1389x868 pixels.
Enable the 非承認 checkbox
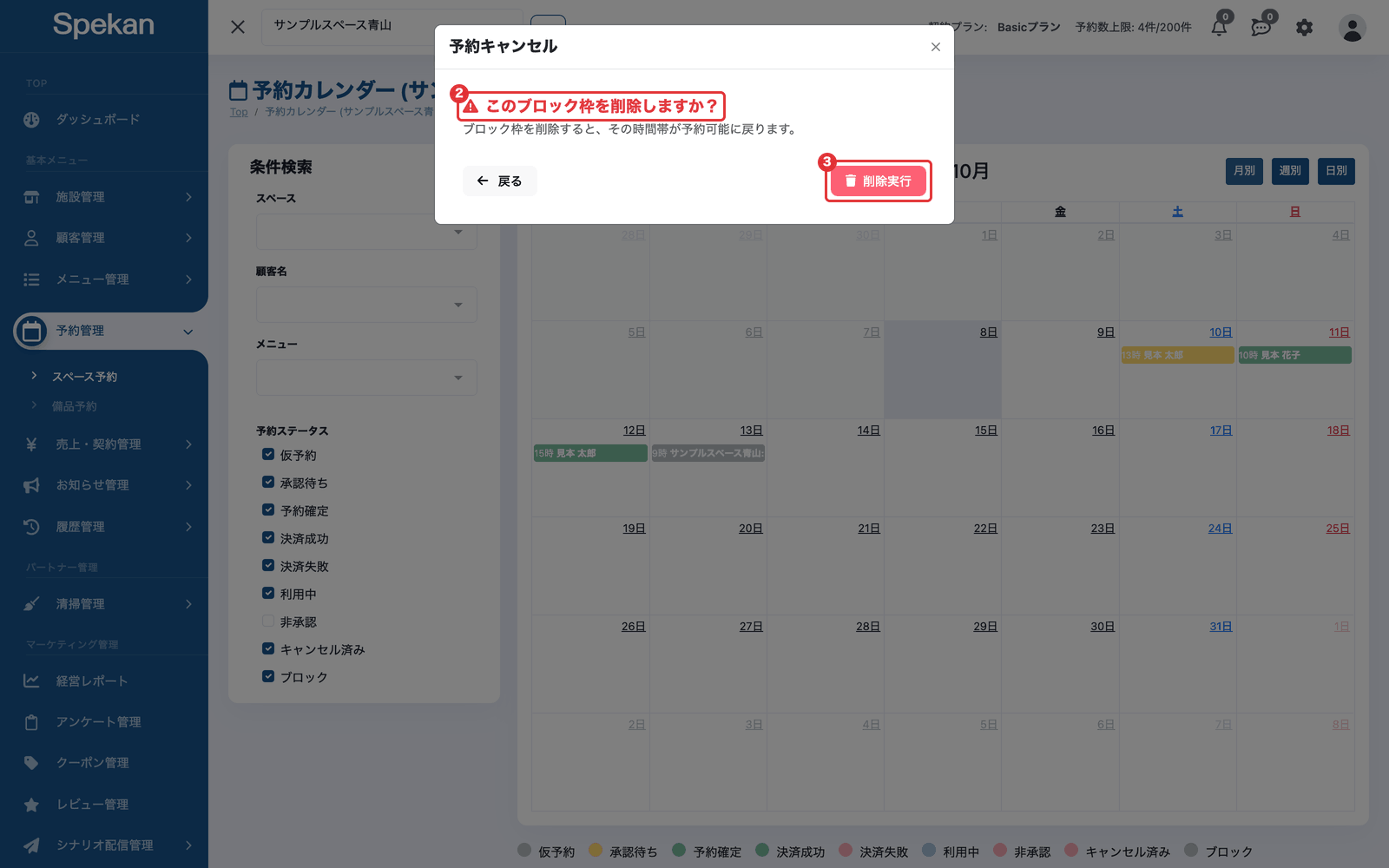(268, 621)
